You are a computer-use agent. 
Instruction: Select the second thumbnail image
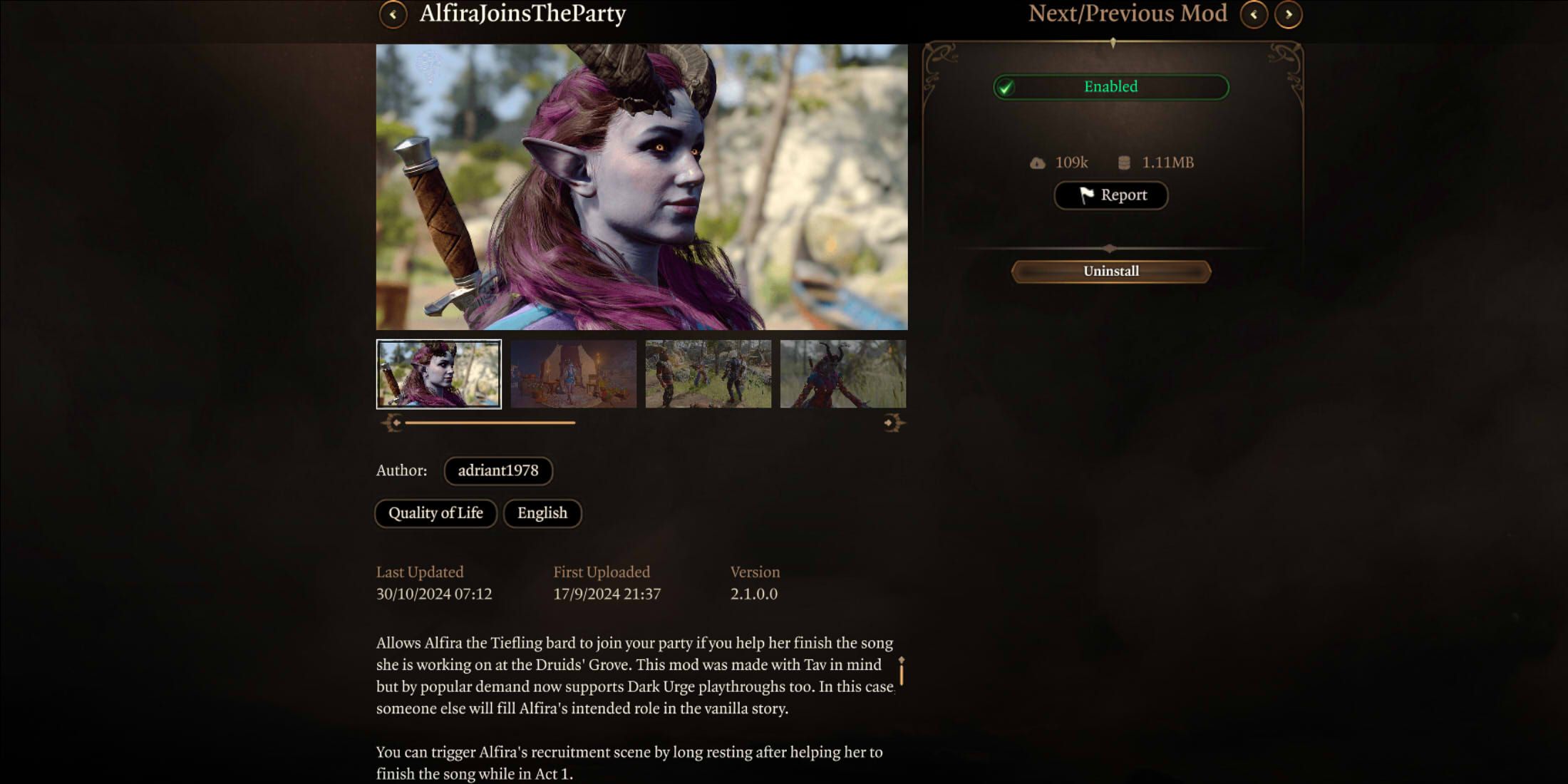(574, 373)
